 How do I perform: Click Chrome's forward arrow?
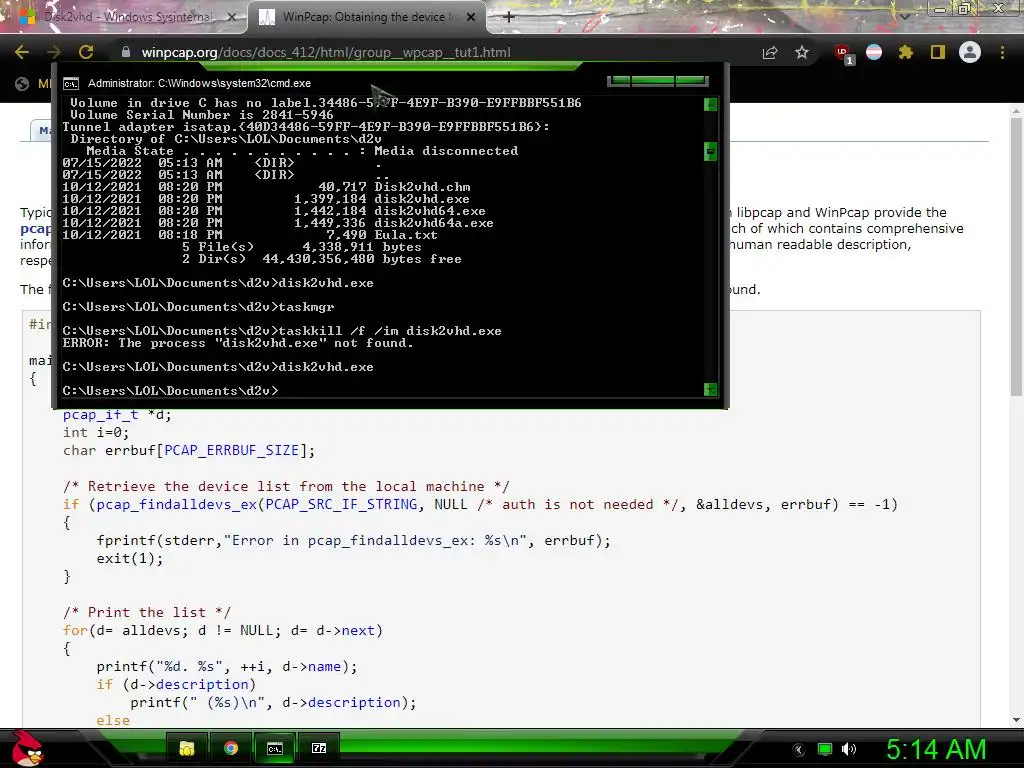(54, 52)
